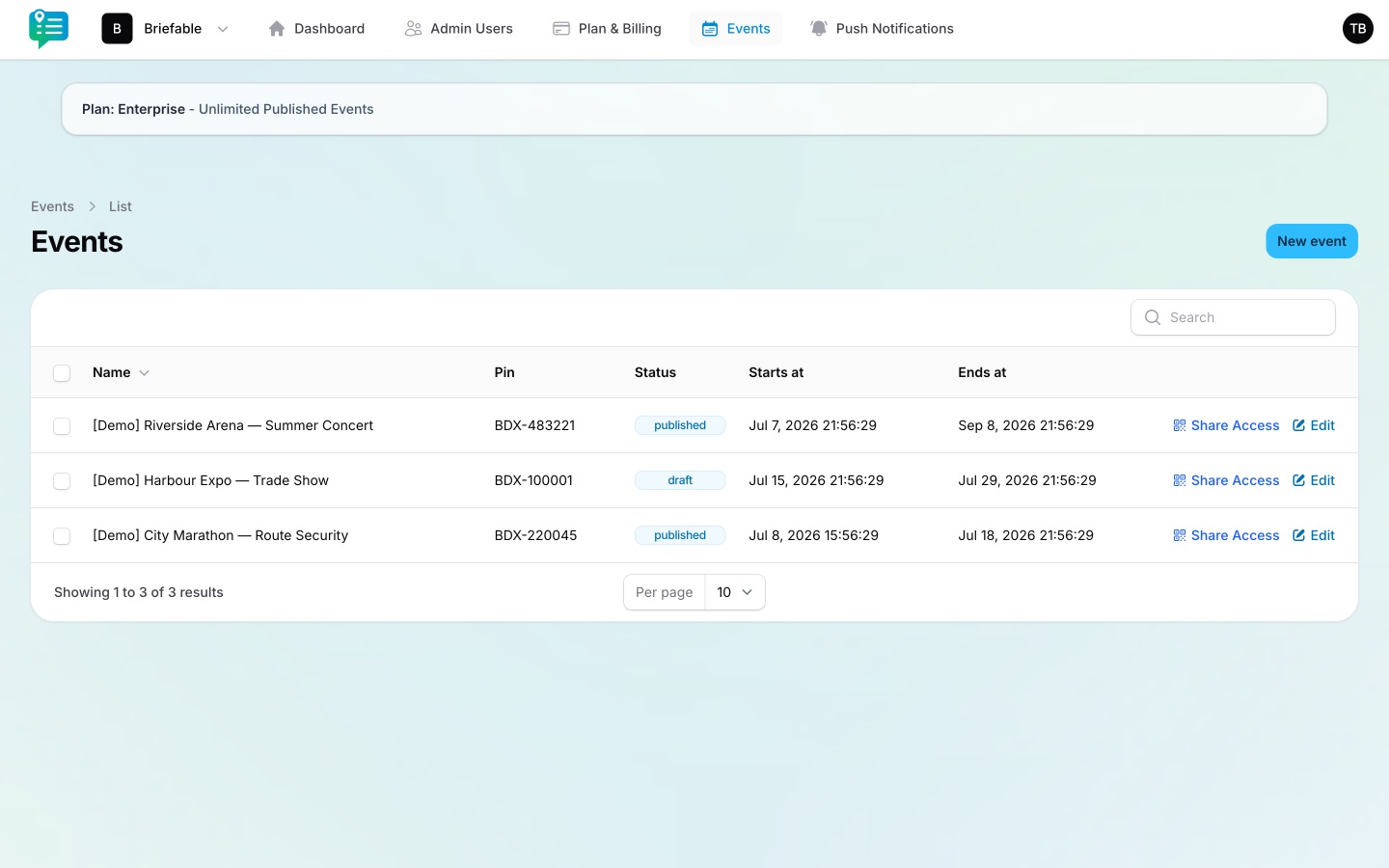Click Showing 1 to 3 of 3 results
This screenshot has height=868, width=1389.
tap(139, 592)
